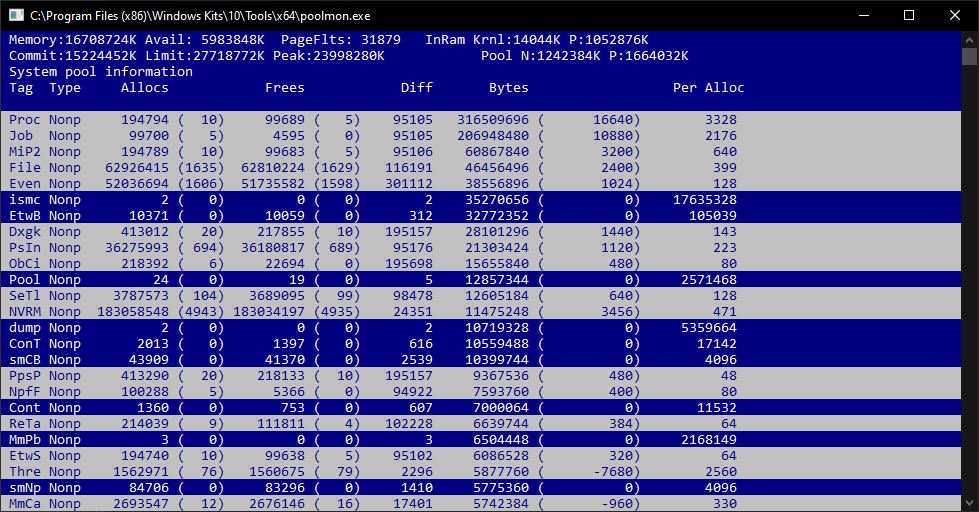Select the 'ObCi' tag row
This screenshot has height=512, width=979.
tap(481, 263)
